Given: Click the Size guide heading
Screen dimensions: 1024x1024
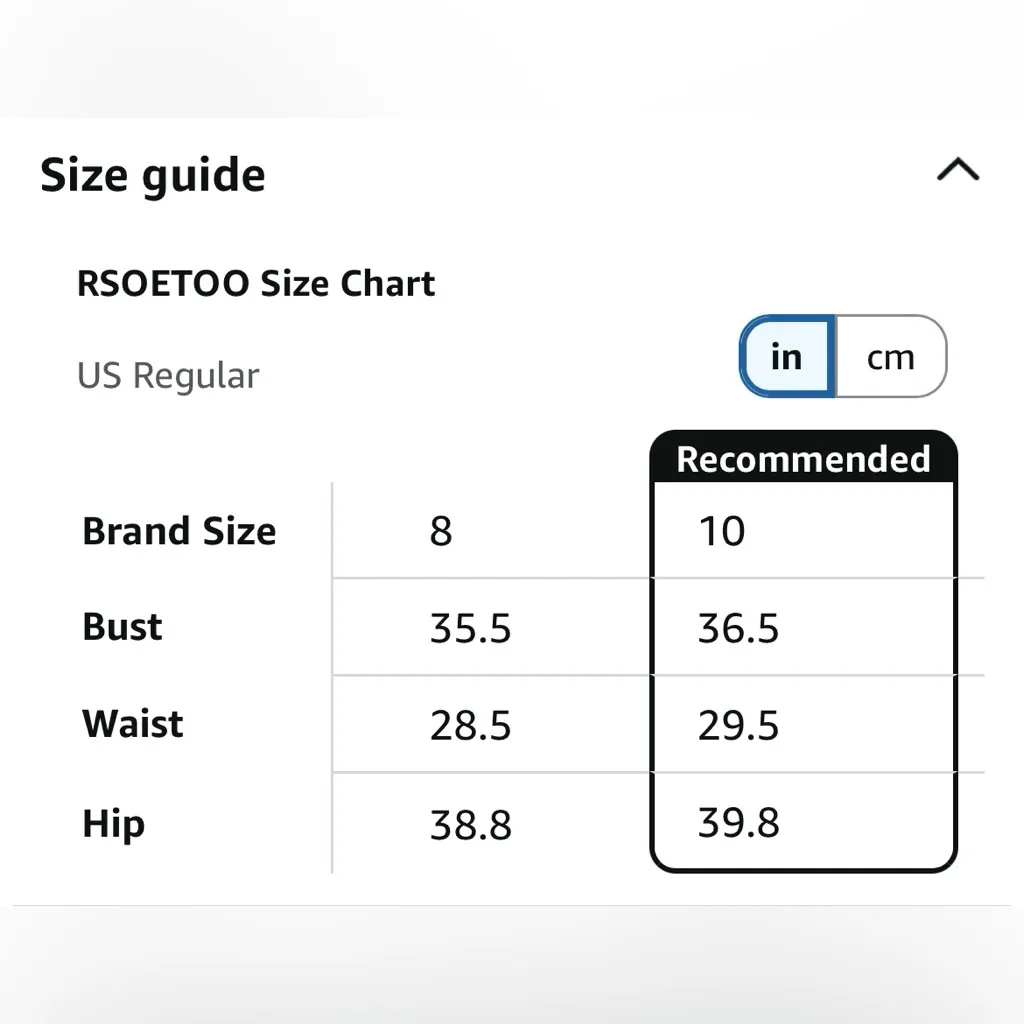Looking at the screenshot, I should tap(153, 176).
